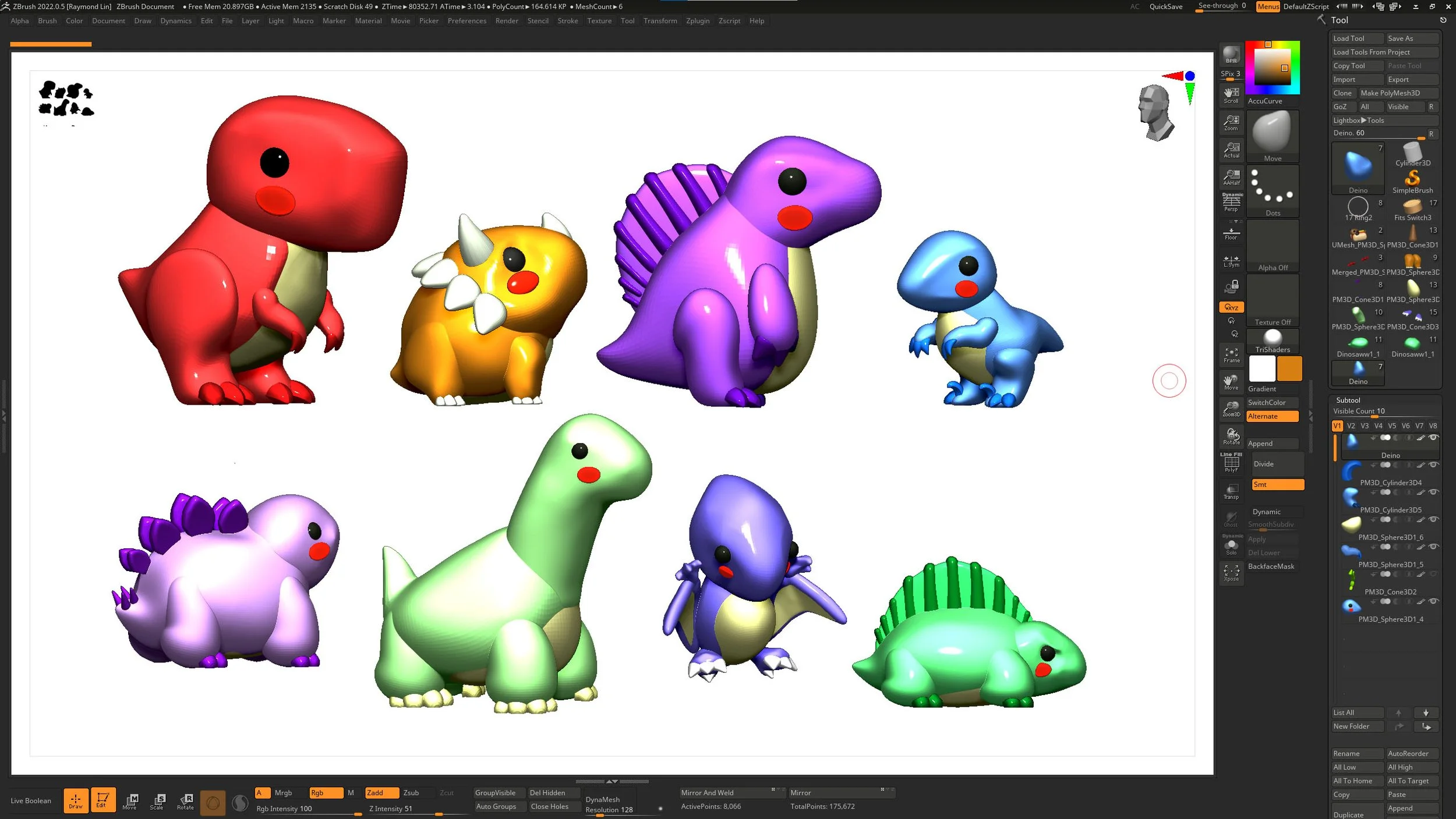The height and width of the screenshot is (819, 1456).
Task: Toggle Persp perspective view icon
Action: point(1231,202)
